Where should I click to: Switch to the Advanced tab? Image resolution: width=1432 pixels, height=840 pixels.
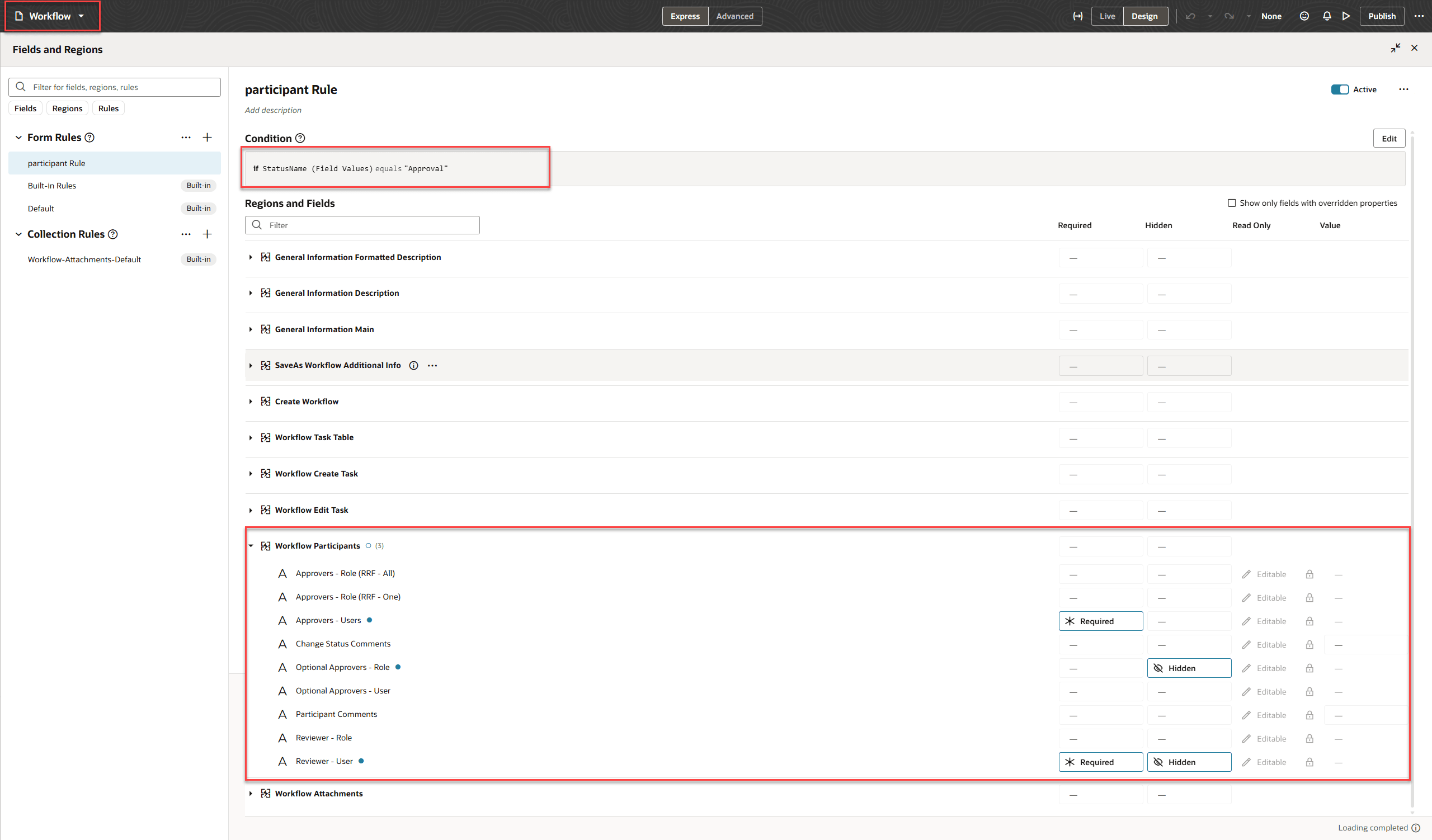(x=734, y=16)
